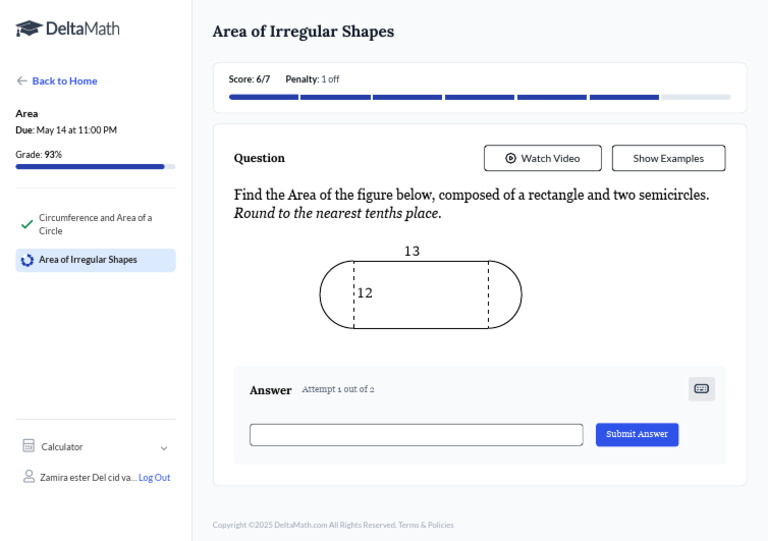
Task: Click the DeltaMath graduation cap logo
Action: click(29, 29)
